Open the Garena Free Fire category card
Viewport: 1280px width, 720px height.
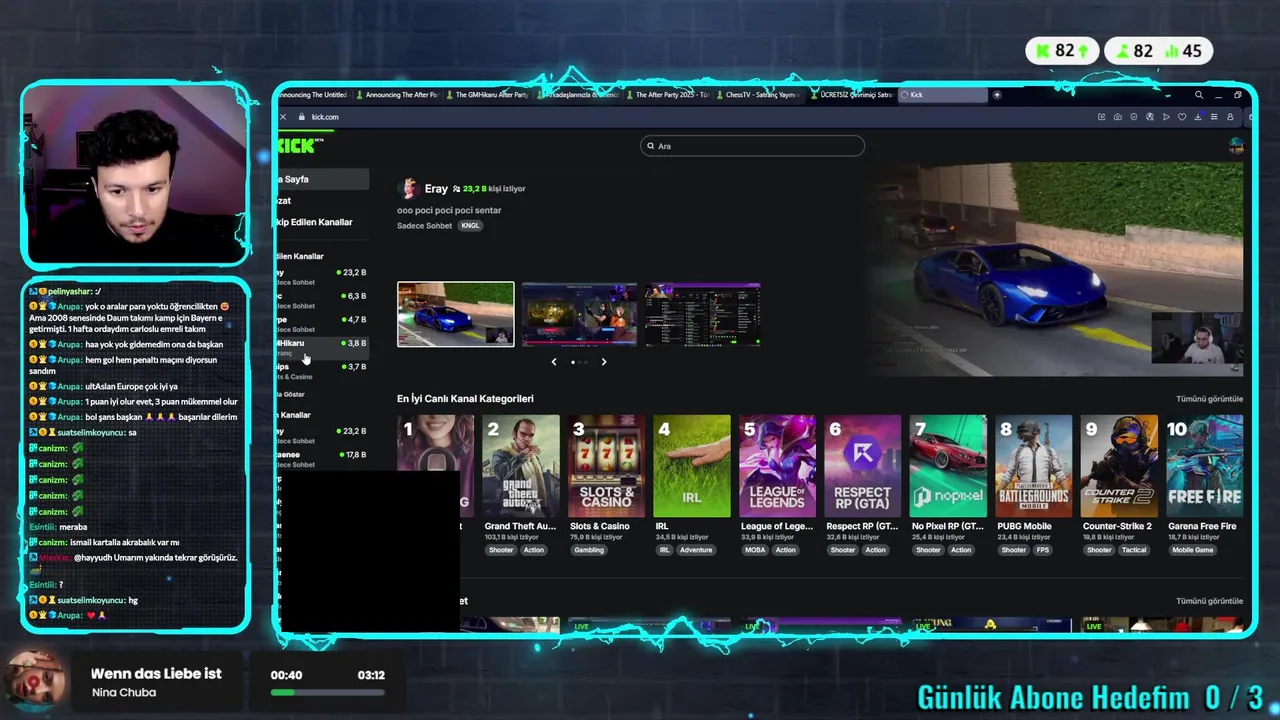1205,466
